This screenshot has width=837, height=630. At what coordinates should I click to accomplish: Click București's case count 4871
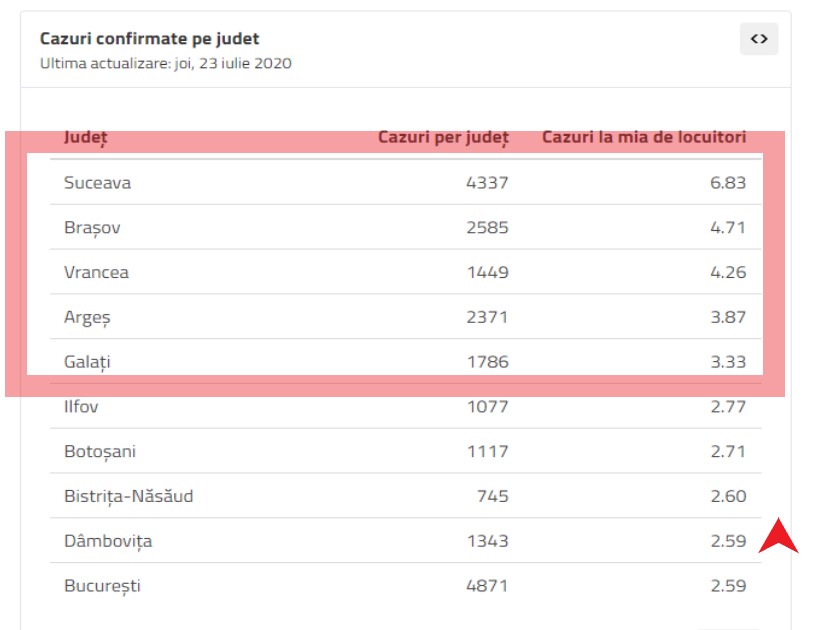[x=487, y=586]
